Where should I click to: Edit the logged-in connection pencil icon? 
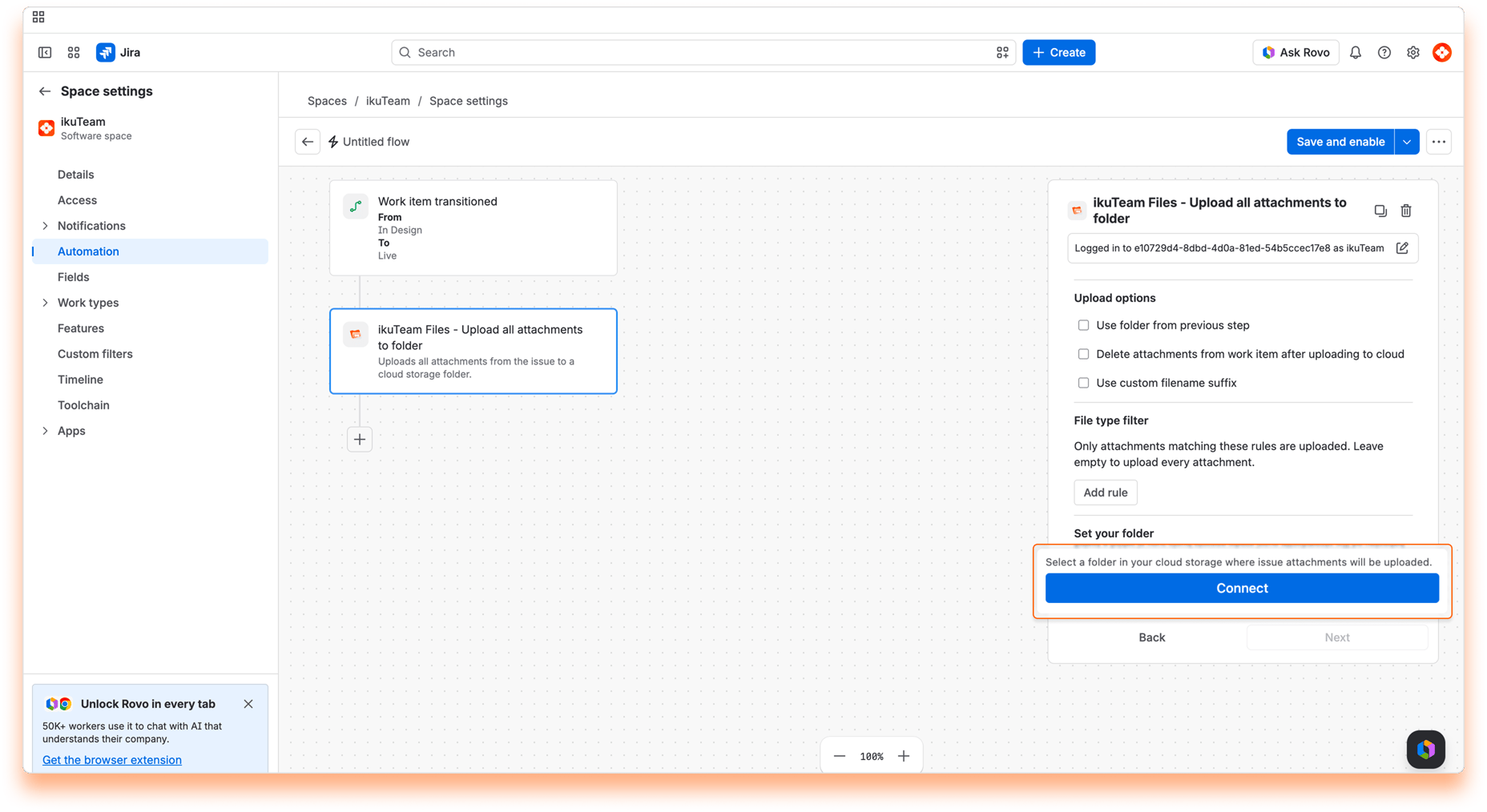1402,248
